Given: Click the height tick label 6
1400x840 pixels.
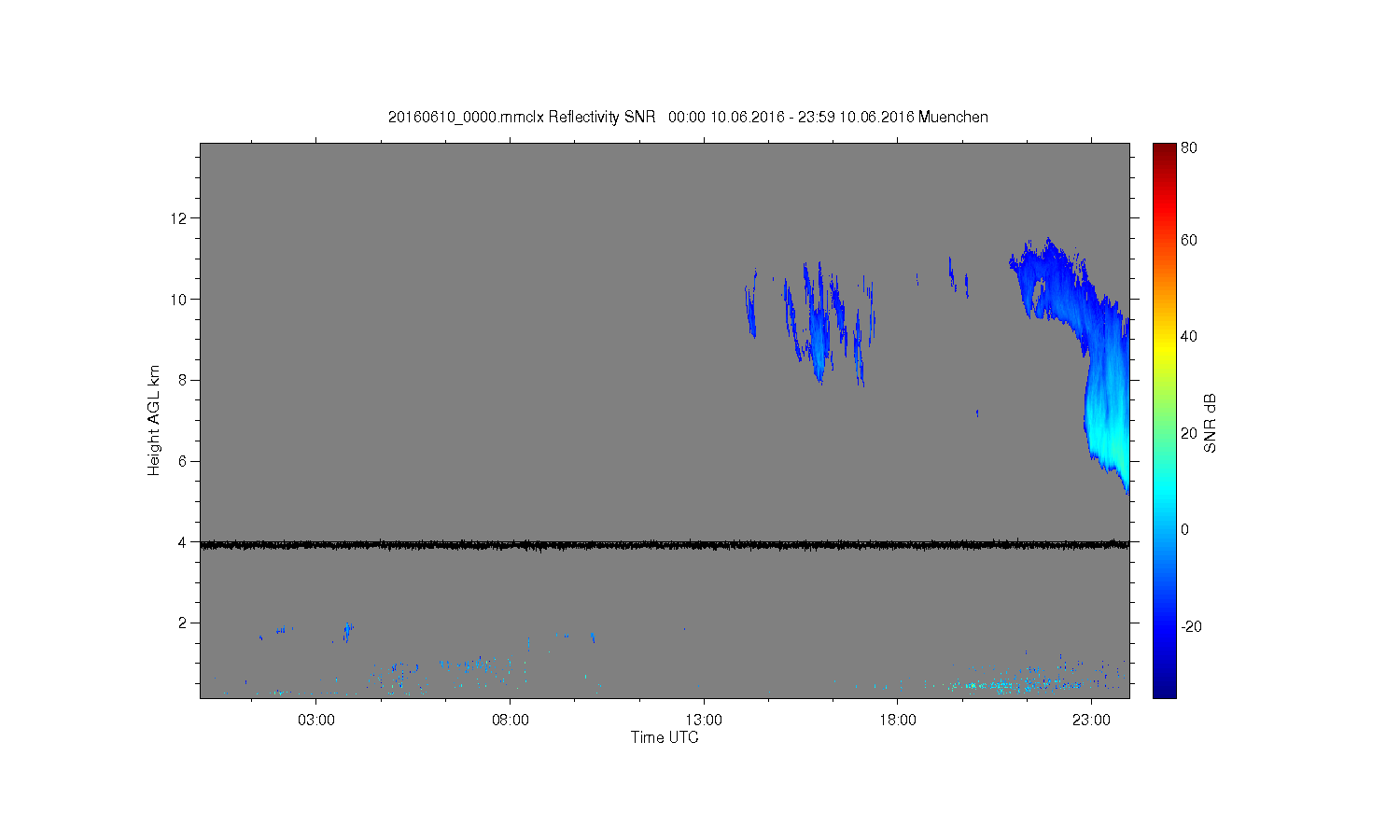Looking at the screenshot, I should (183, 461).
